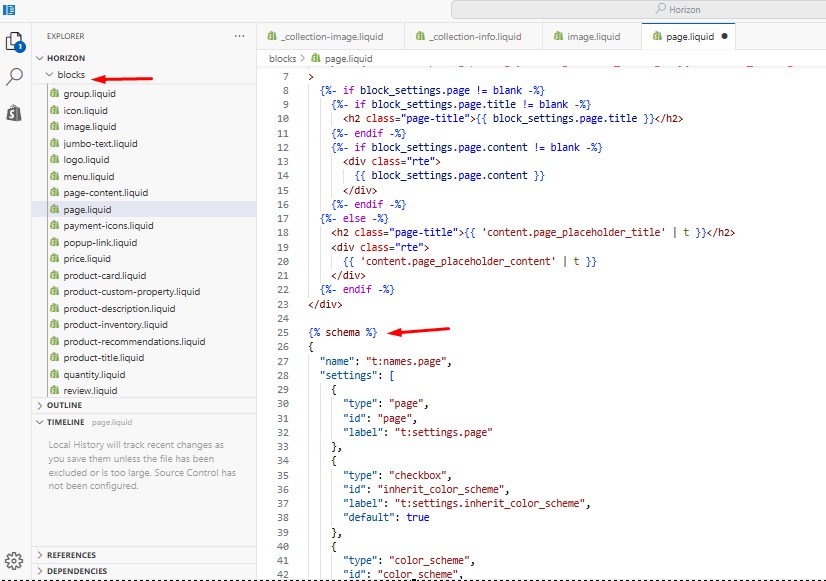Open Views and More Actions with the ellipsis icon
826x581 pixels.
coord(239,35)
